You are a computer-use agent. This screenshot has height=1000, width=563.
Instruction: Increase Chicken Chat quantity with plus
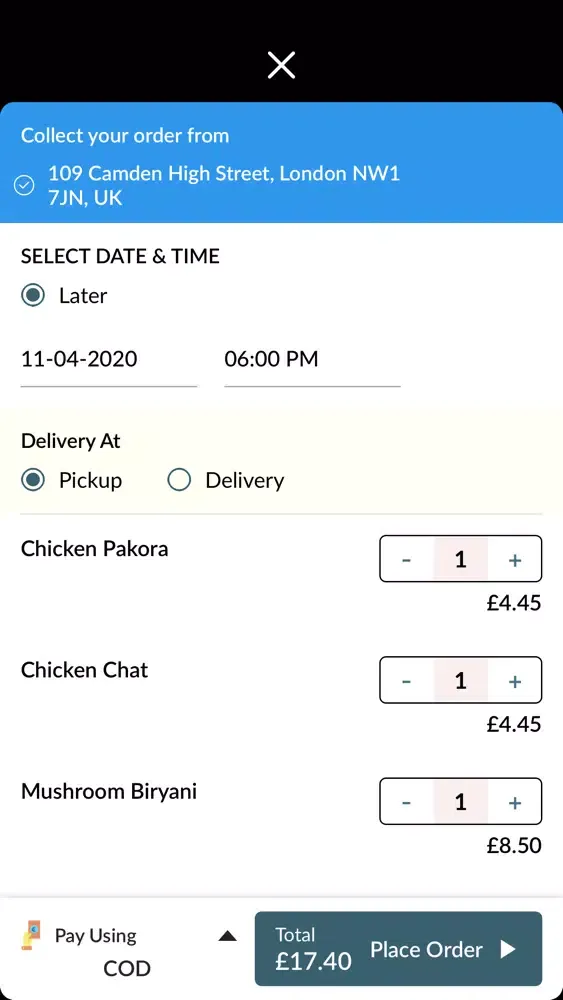click(x=515, y=680)
